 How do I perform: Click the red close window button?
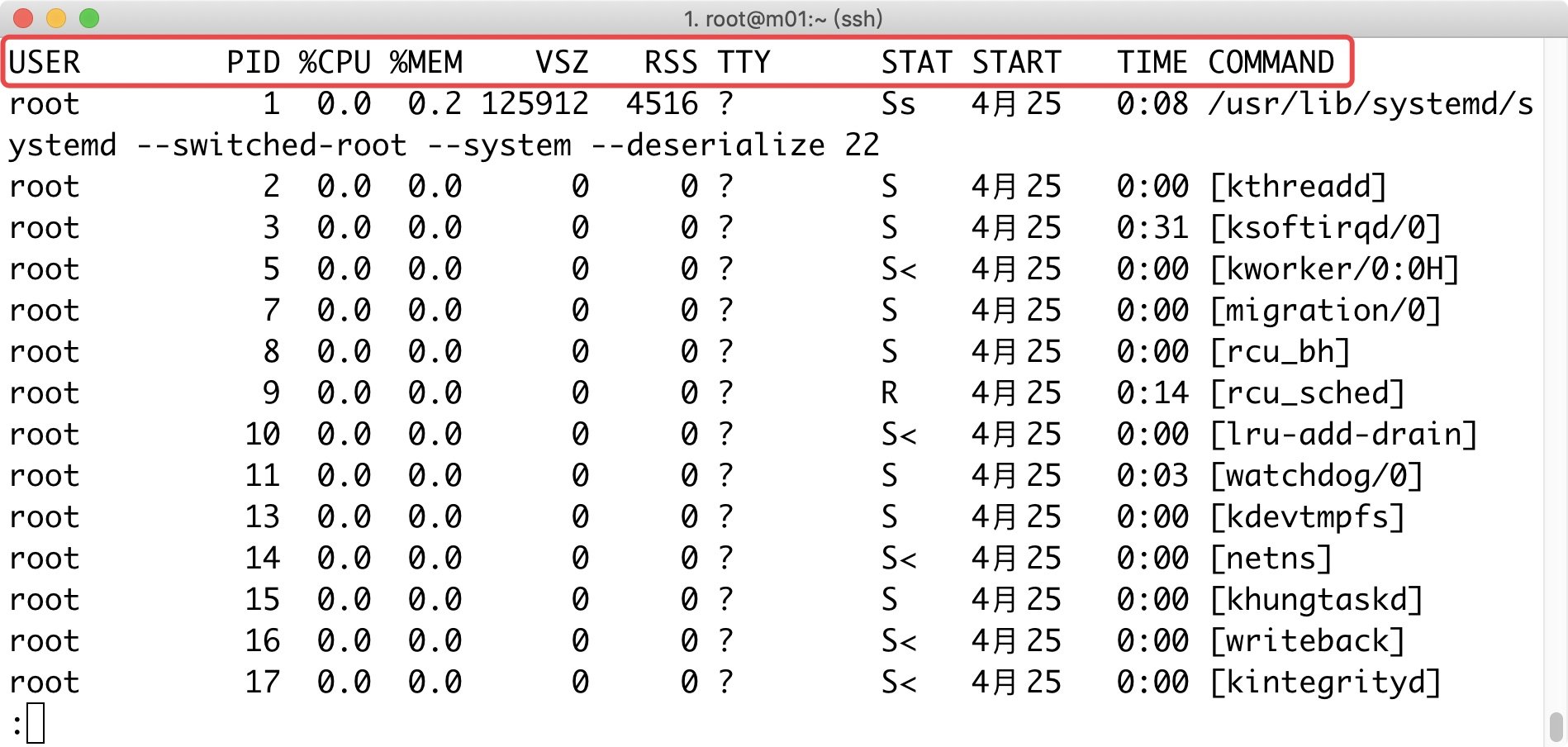(23, 18)
